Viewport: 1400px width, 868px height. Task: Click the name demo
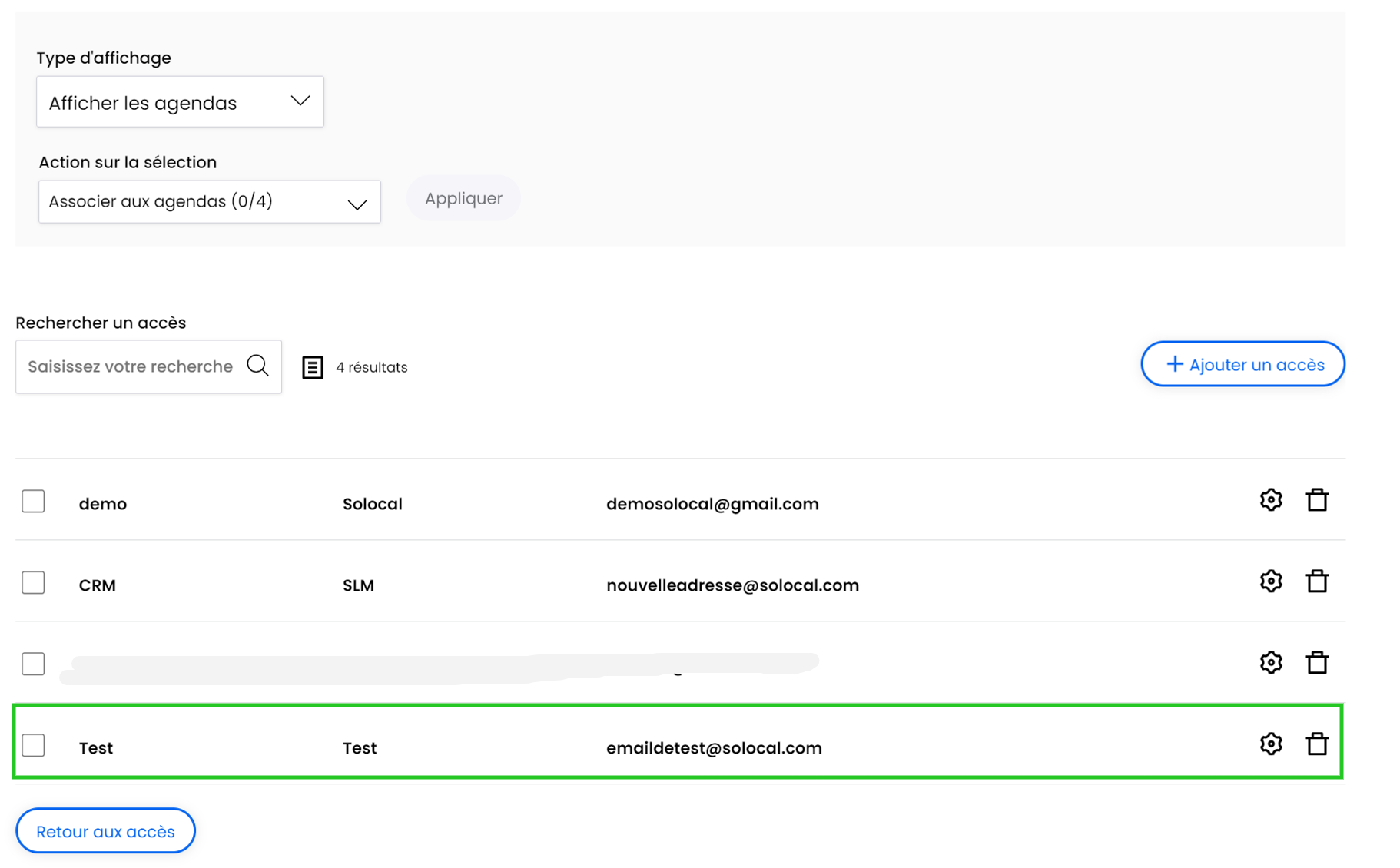(x=103, y=504)
